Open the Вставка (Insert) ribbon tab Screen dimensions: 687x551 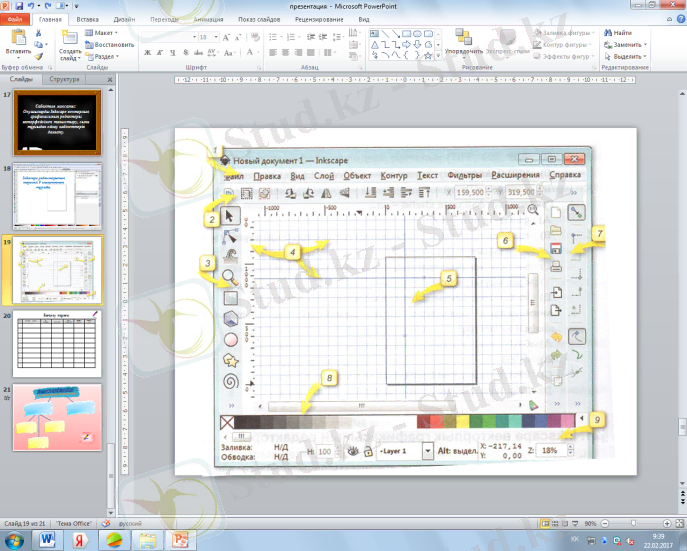click(87, 19)
